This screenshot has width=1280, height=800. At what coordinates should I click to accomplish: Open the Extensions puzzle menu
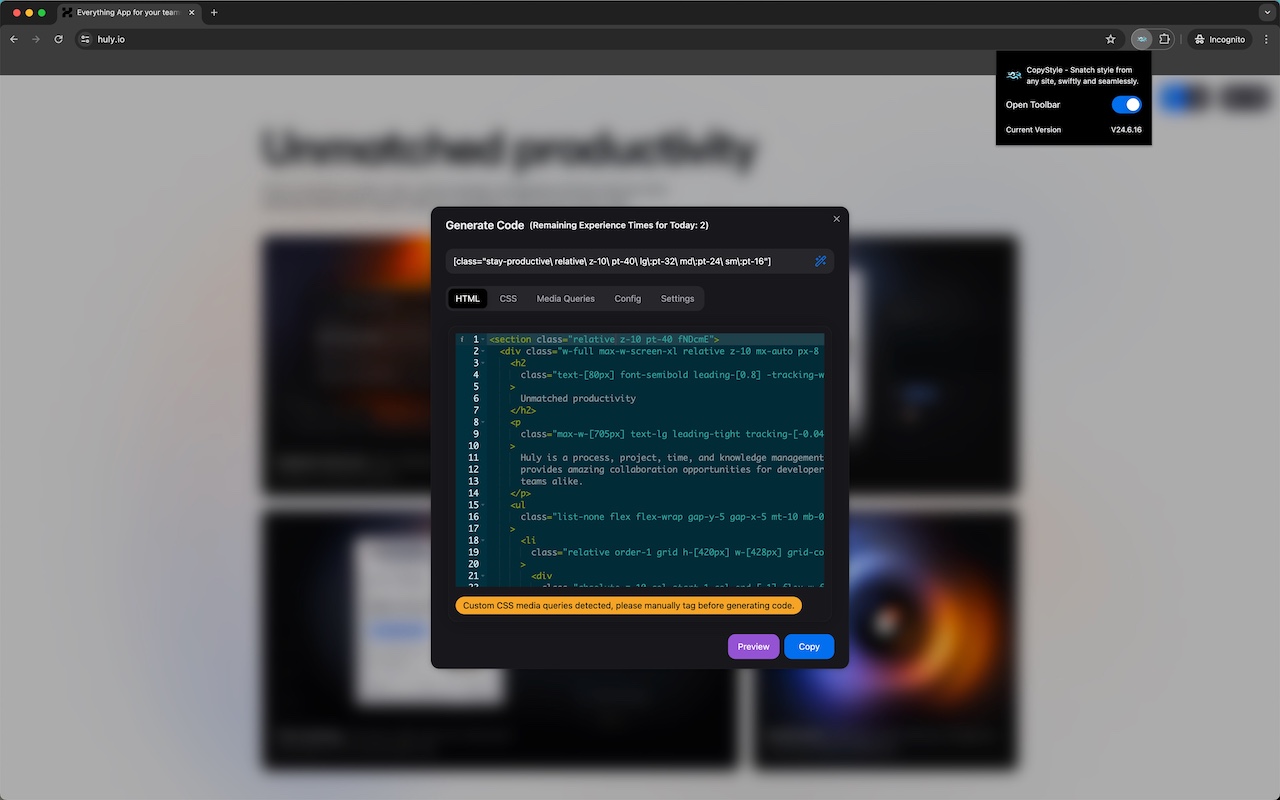1165,39
